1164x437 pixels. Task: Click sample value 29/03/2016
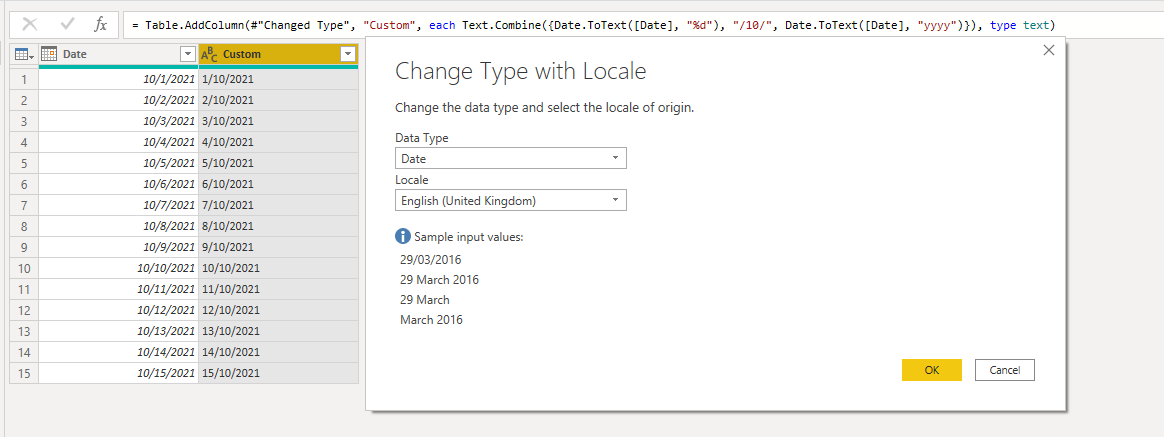[x=431, y=260]
